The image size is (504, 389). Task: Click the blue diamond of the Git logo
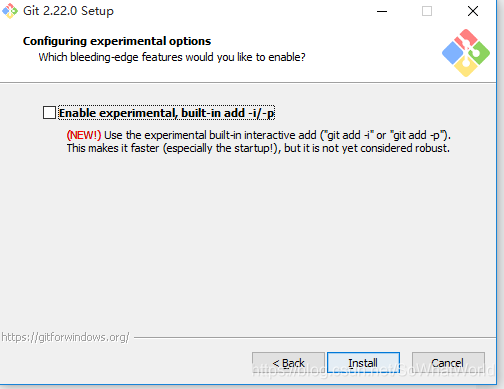point(453,53)
